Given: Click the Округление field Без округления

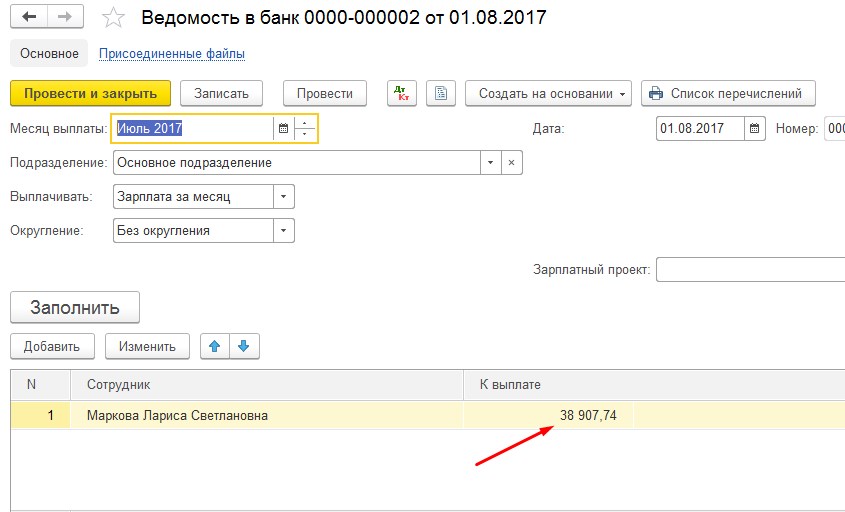Looking at the screenshot, I should point(193,230).
